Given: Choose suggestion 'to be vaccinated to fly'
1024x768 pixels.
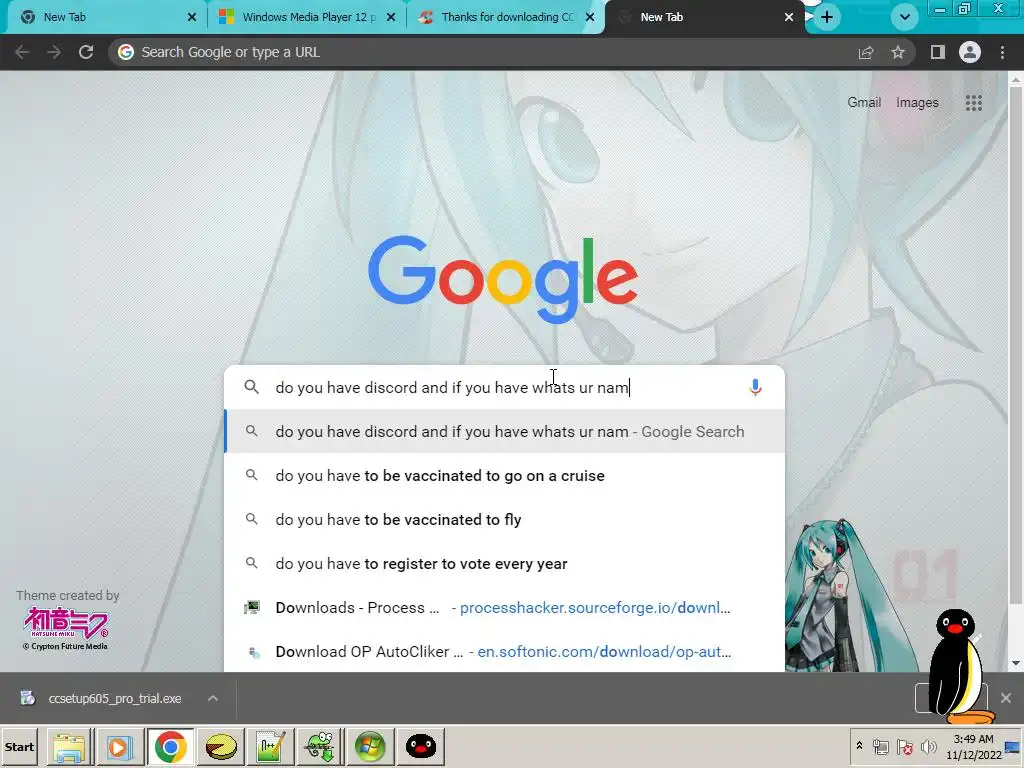Looking at the screenshot, I should [x=504, y=520].
